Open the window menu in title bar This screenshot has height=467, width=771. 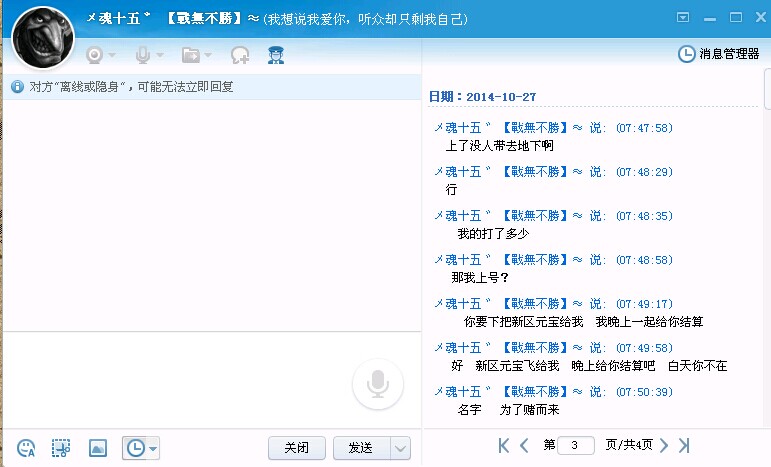point(684,17)
